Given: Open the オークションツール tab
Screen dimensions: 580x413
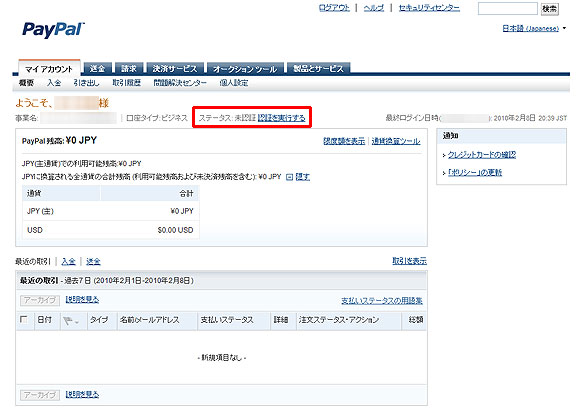Looking at the screenshot, I should coord(245,69).
